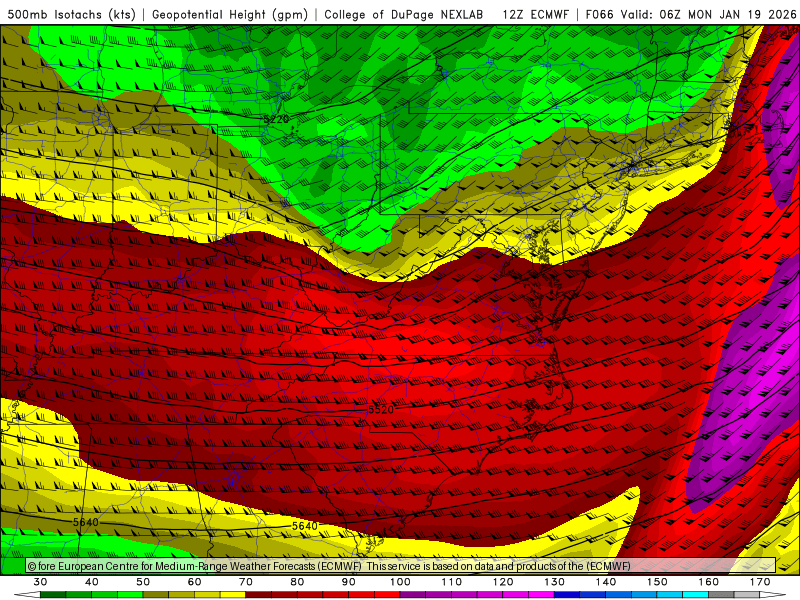Image resolution: width=800 pixels, height=600 pixels.
Task: Click the 60 kts color scale label
Action: pyautogui.click(x=194, y=582)
